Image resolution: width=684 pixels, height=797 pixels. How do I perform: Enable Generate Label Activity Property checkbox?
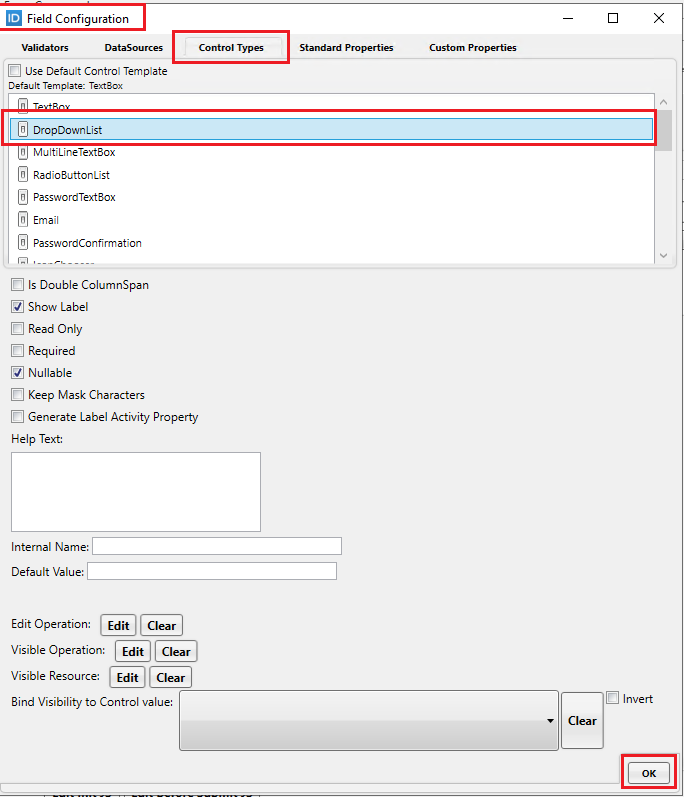[17, 417]
